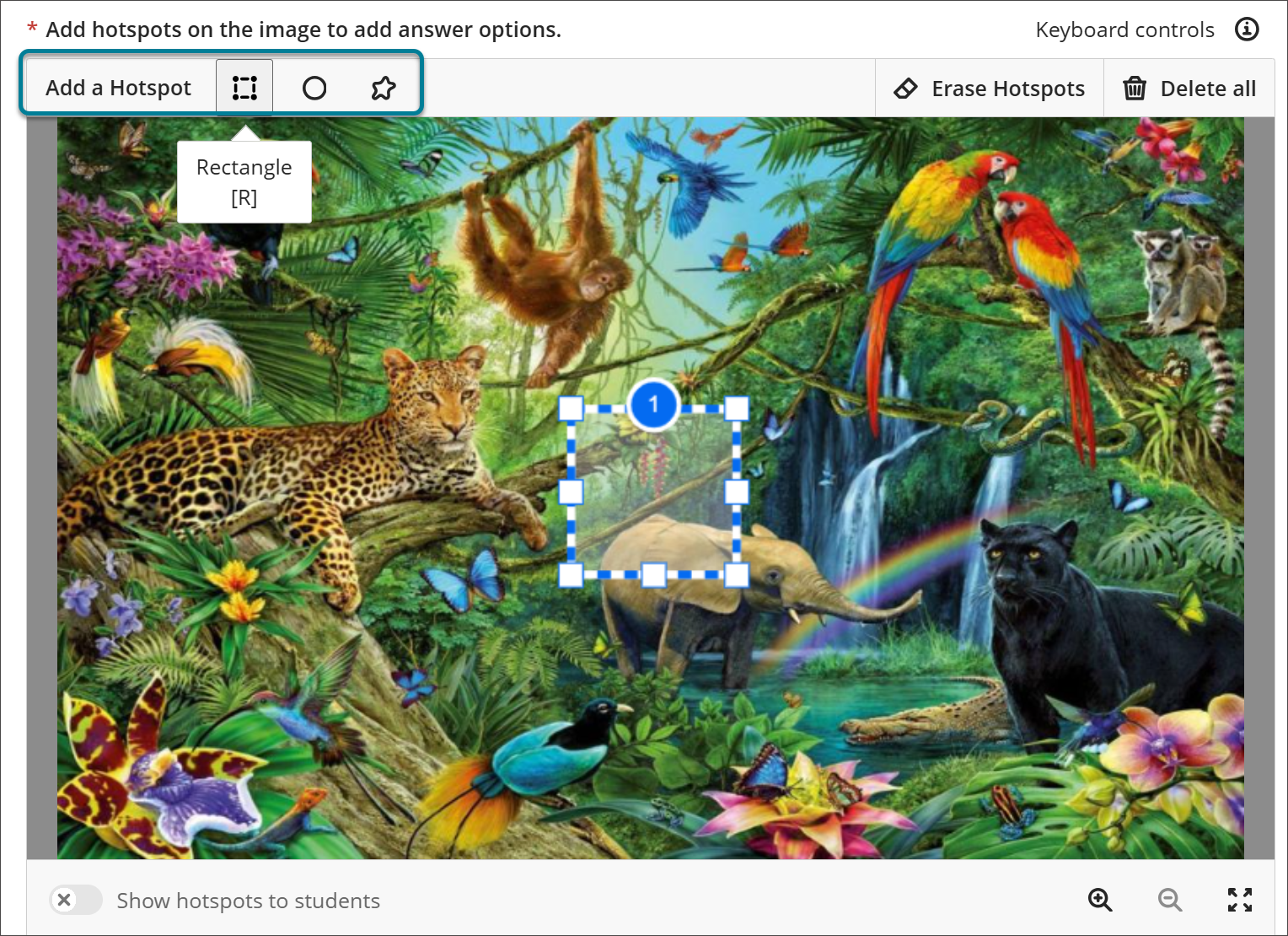Enable the Rectangle tool via its button
1288x936 pixels.
[244, 86]
